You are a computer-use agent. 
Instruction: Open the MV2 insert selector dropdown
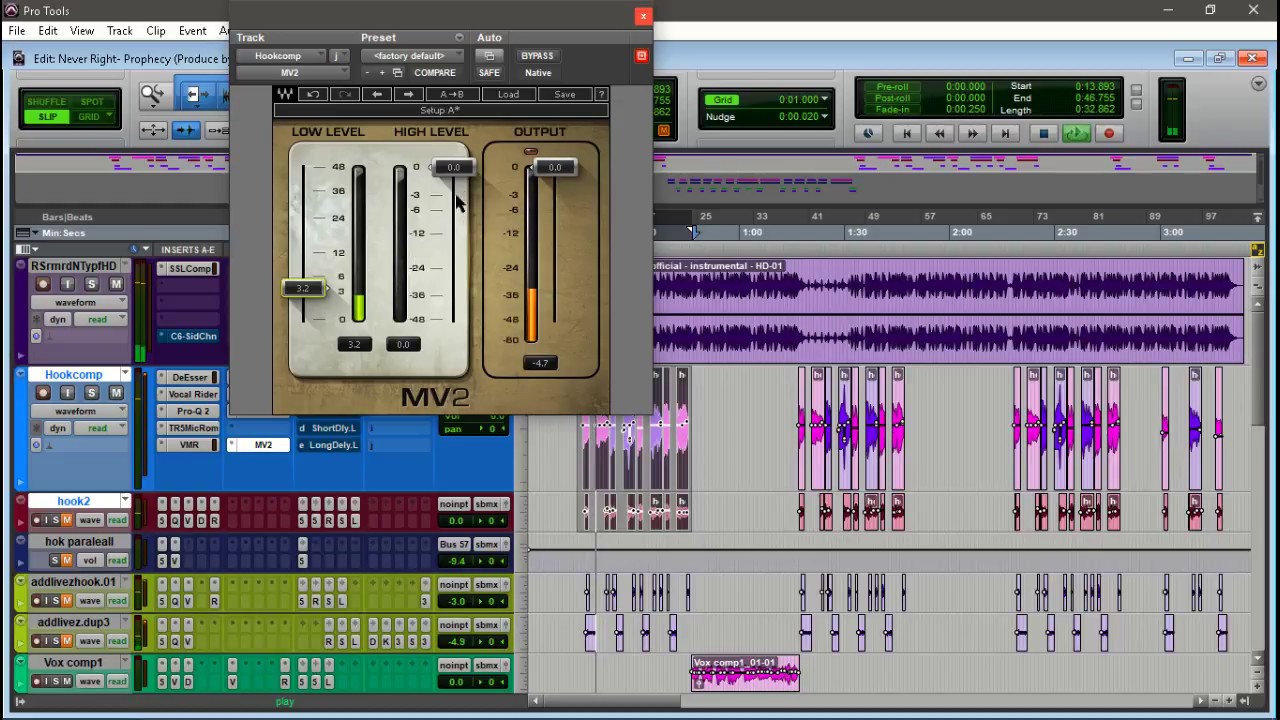point(291,73)
